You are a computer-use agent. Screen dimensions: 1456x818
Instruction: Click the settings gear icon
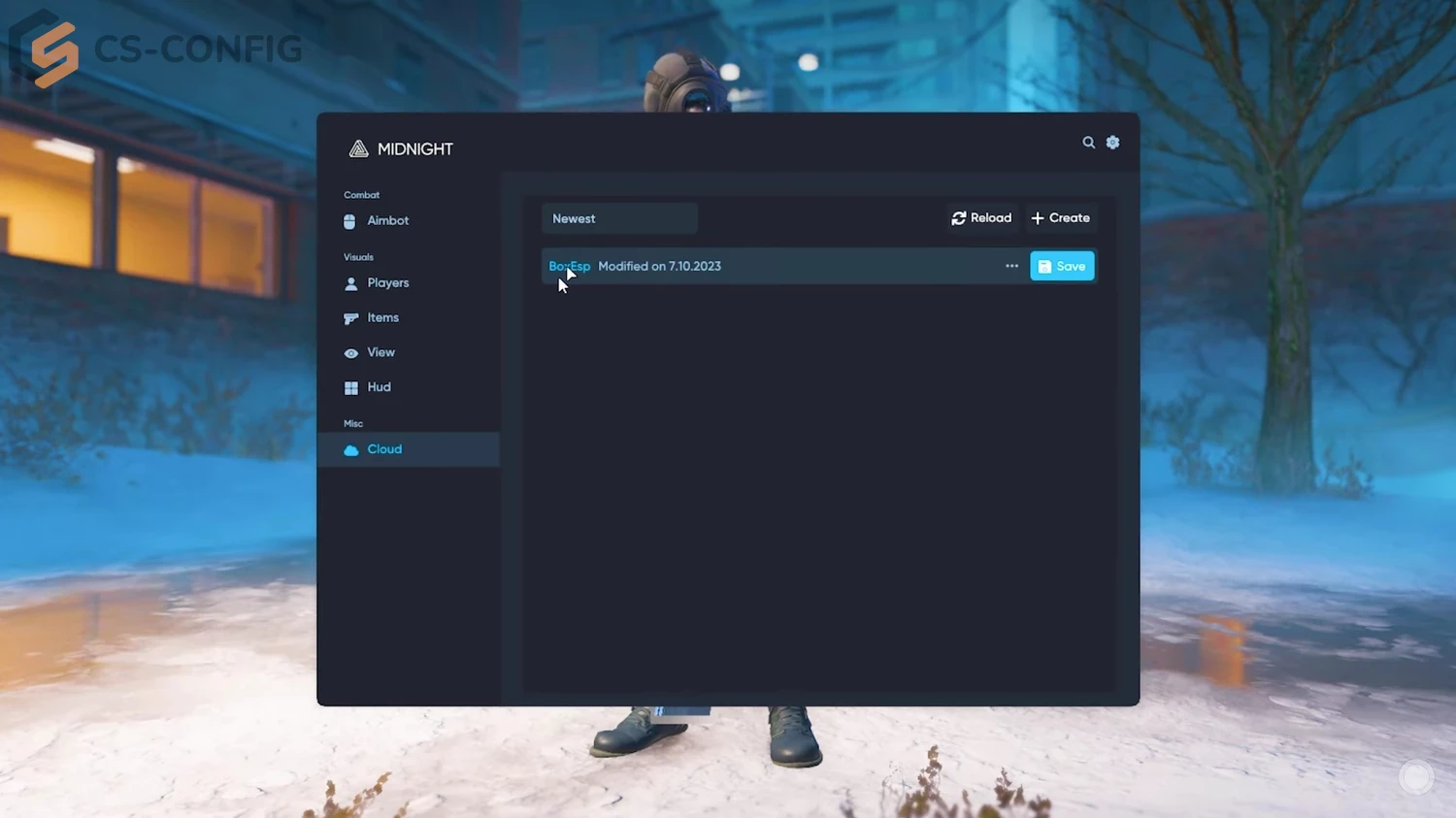coord(1112,142)
